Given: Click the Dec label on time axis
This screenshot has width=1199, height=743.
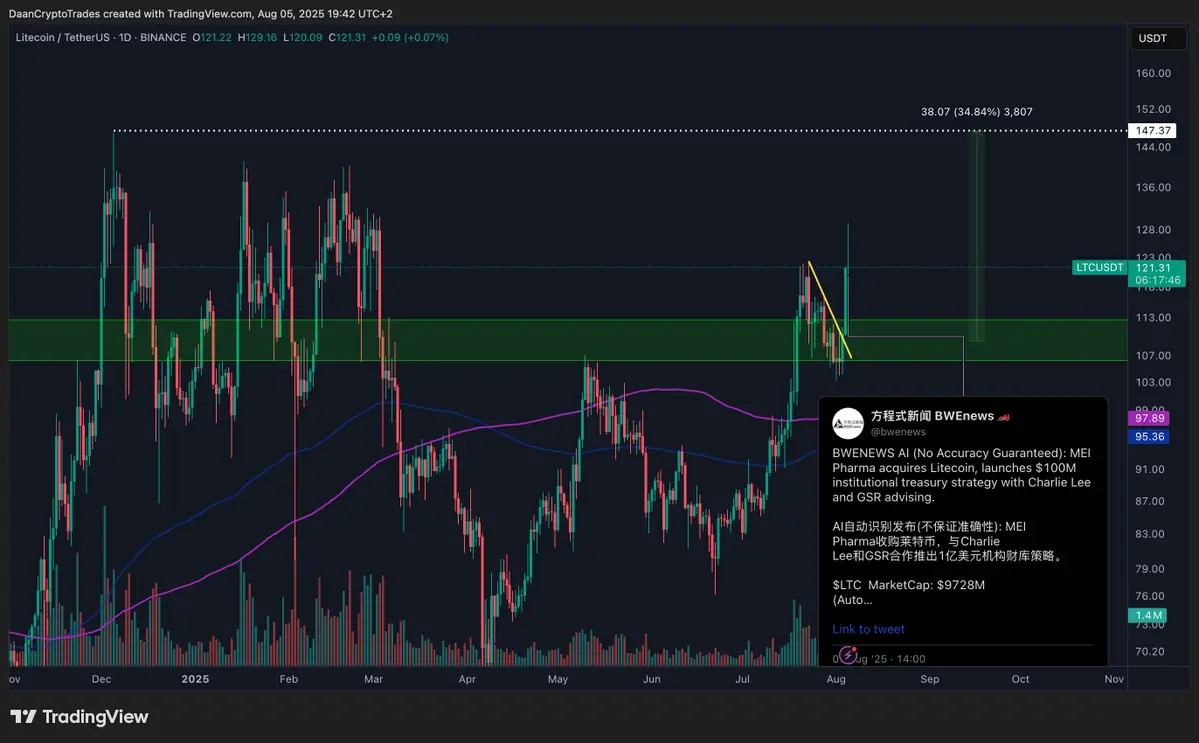Looking at the screenshot, I should coord(101,679).
